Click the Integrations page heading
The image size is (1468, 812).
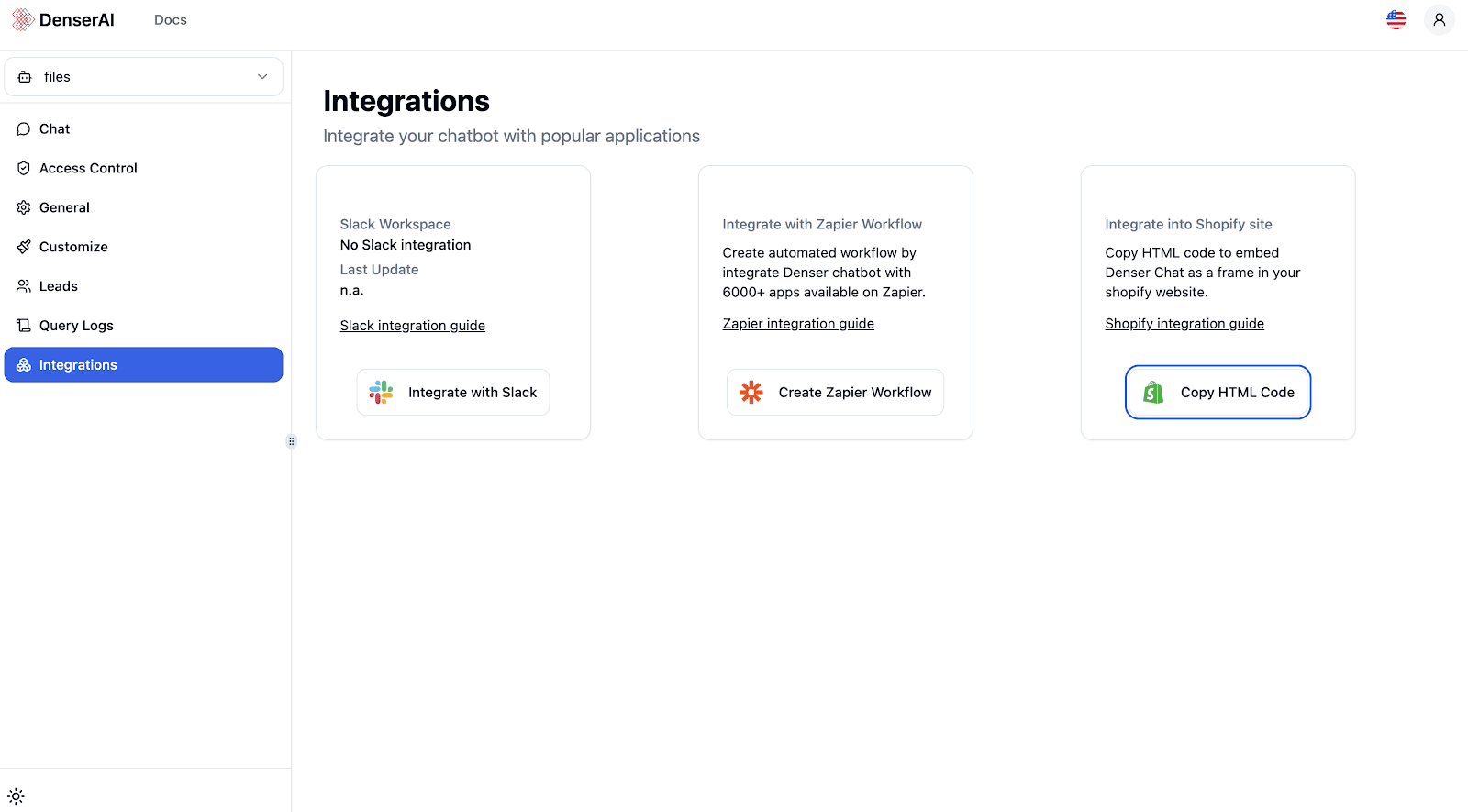(406, 101)
